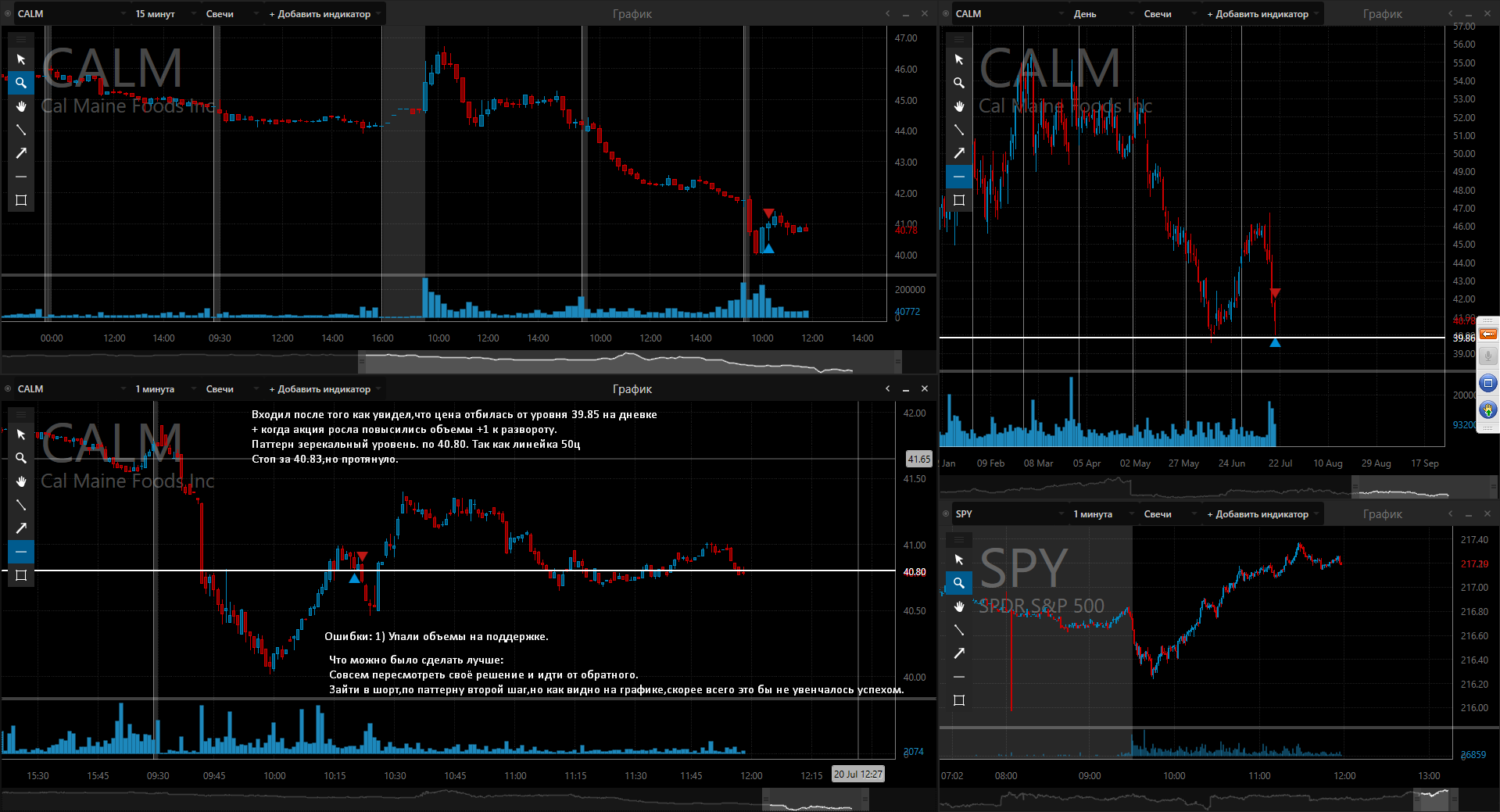1500x812 pixels.
Task: Select the arrow drawing tool in CALM 15-minute chart
Action: 21,153
